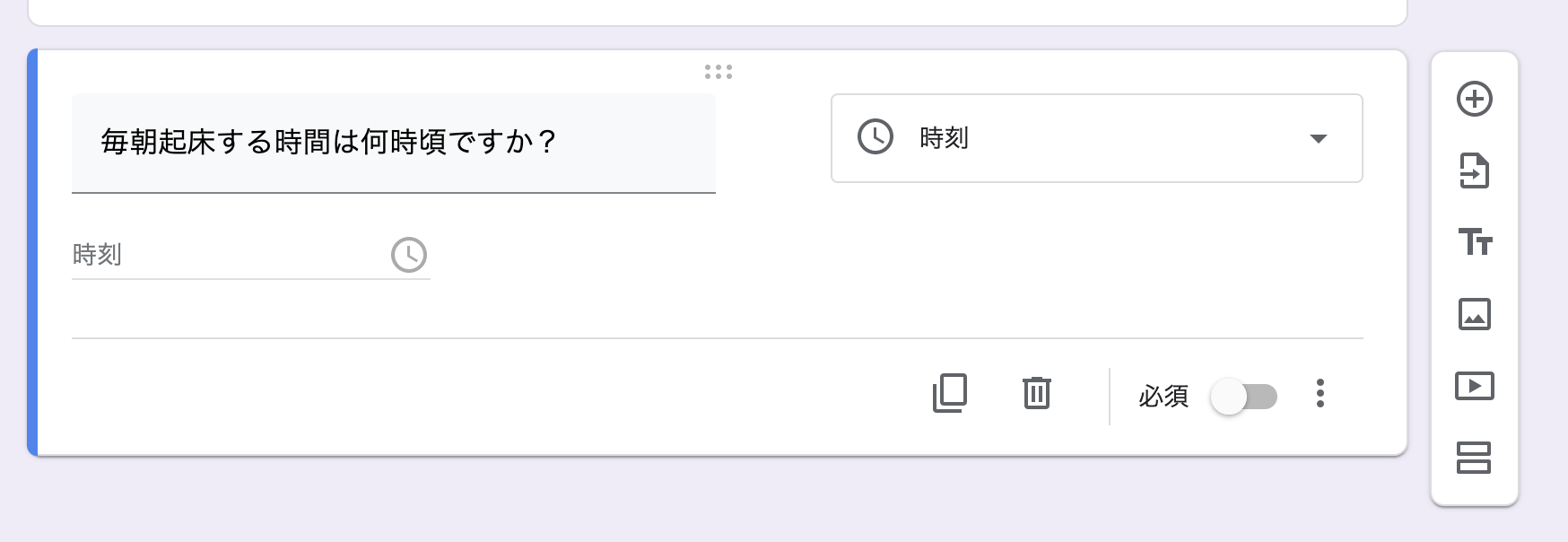Open the import questions icon
Image resolution: width=1568 pixels, height=542 pixels.
point(1474,171)
